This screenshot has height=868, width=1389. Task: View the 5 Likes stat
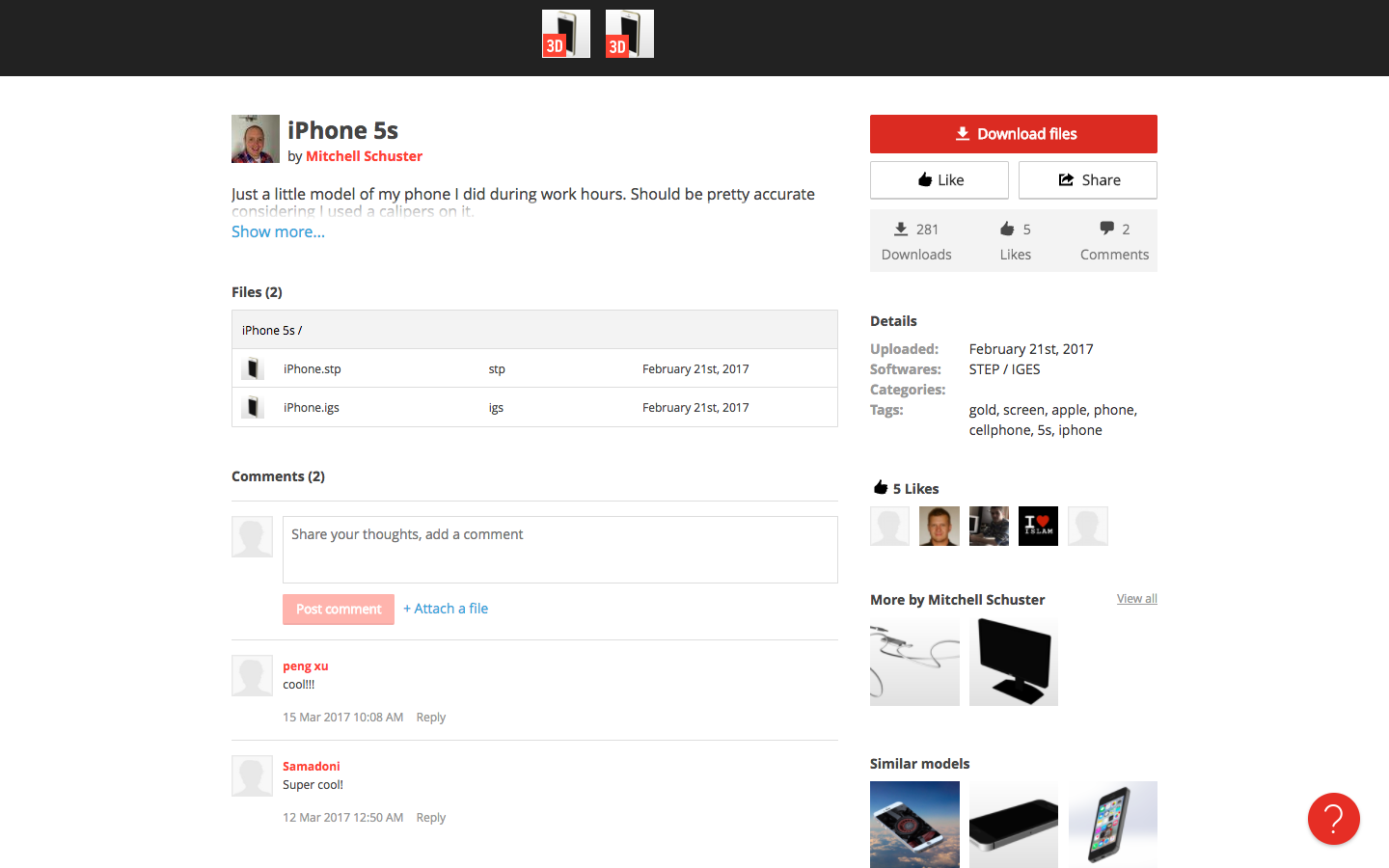(1016, 241)
